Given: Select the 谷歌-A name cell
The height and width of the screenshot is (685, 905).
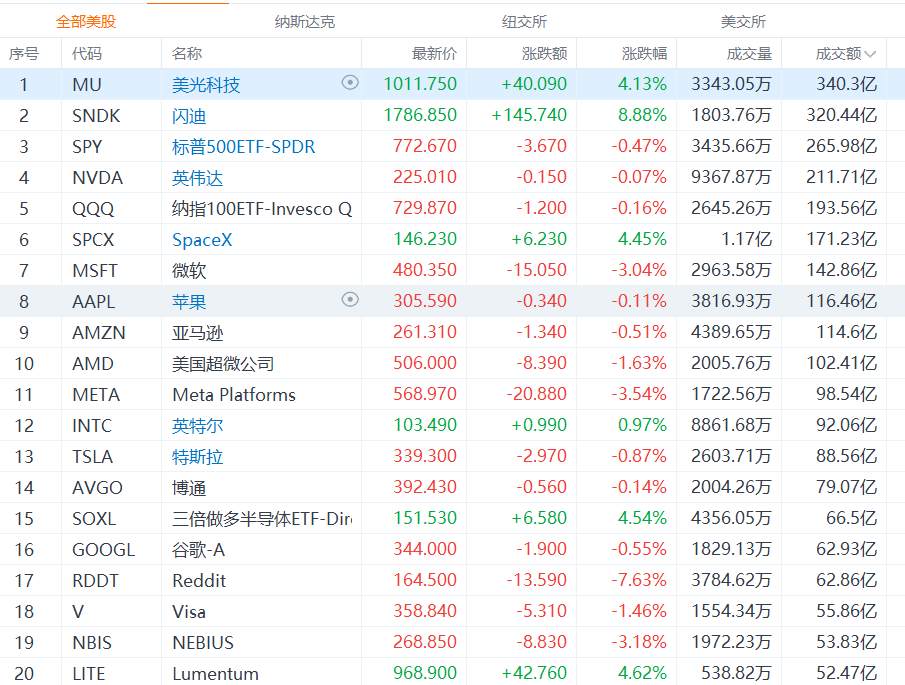Looking at the screenshot, I should pos(199,549).
